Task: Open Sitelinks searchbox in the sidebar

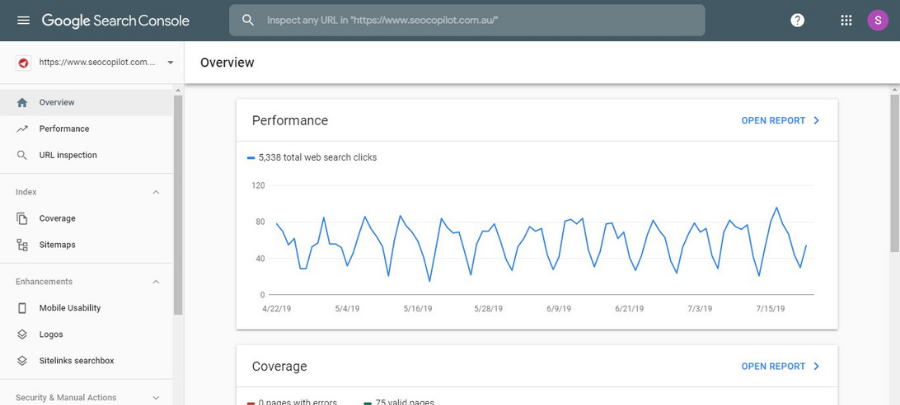Action: (x=86, y=361)
